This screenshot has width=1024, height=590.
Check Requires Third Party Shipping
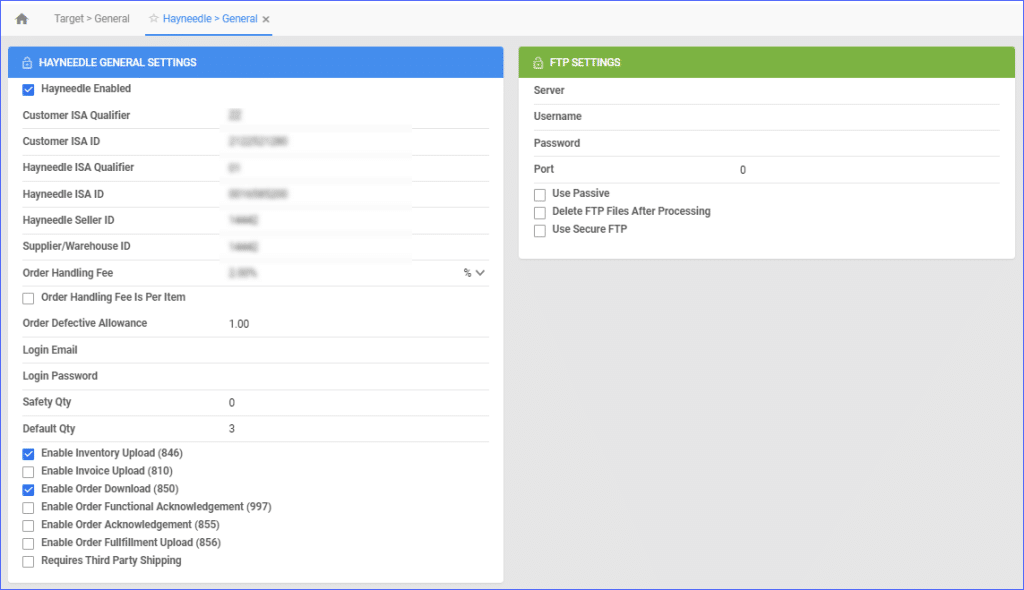point(29,560)
